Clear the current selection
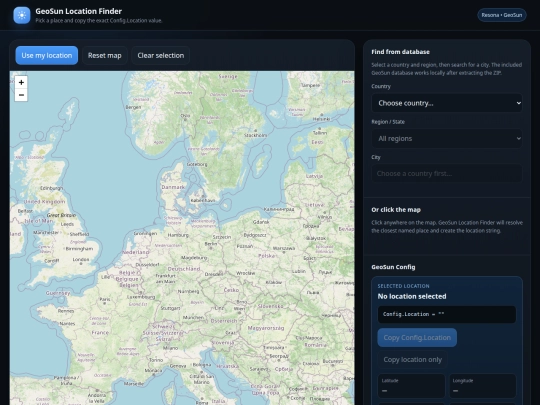The width and height of the screenshot is (540, 405). click(x=160, y=55)
